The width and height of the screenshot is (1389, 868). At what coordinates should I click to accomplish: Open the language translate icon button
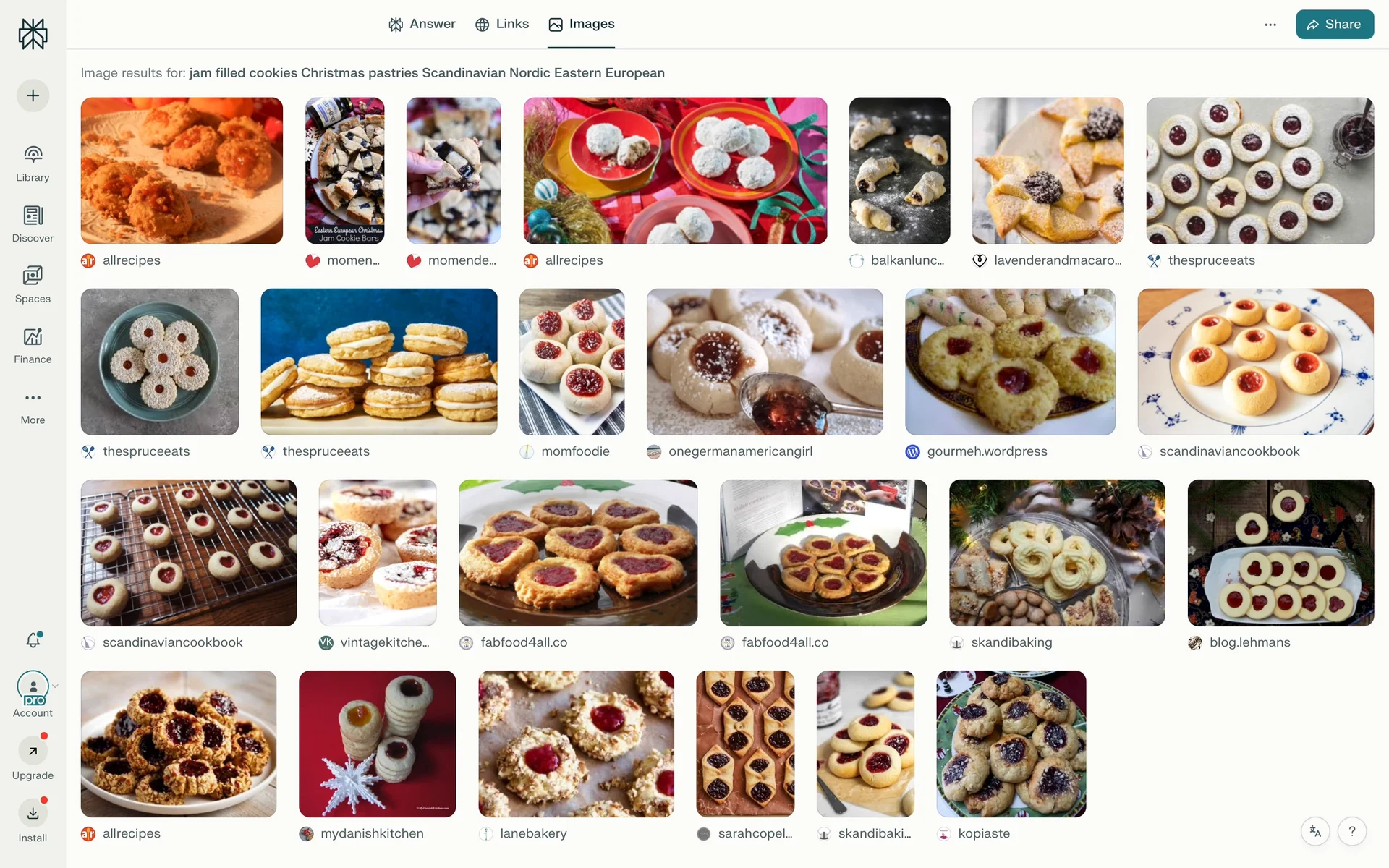coord(1315,831)
